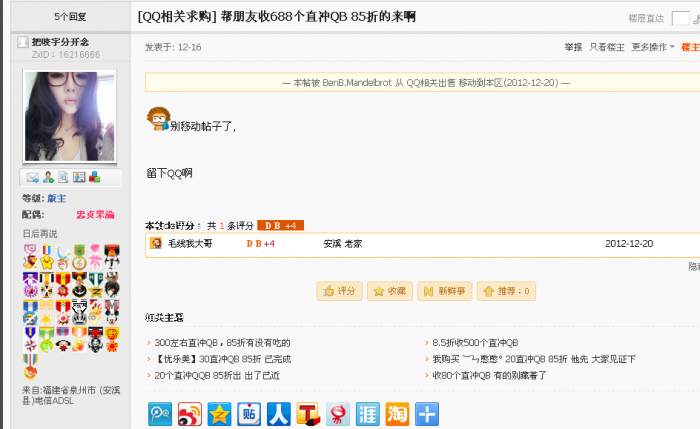Click the pink ribbon medal badge
Image resolution: width=700 pixels, height=429 pixels.
tap(96, 256)
